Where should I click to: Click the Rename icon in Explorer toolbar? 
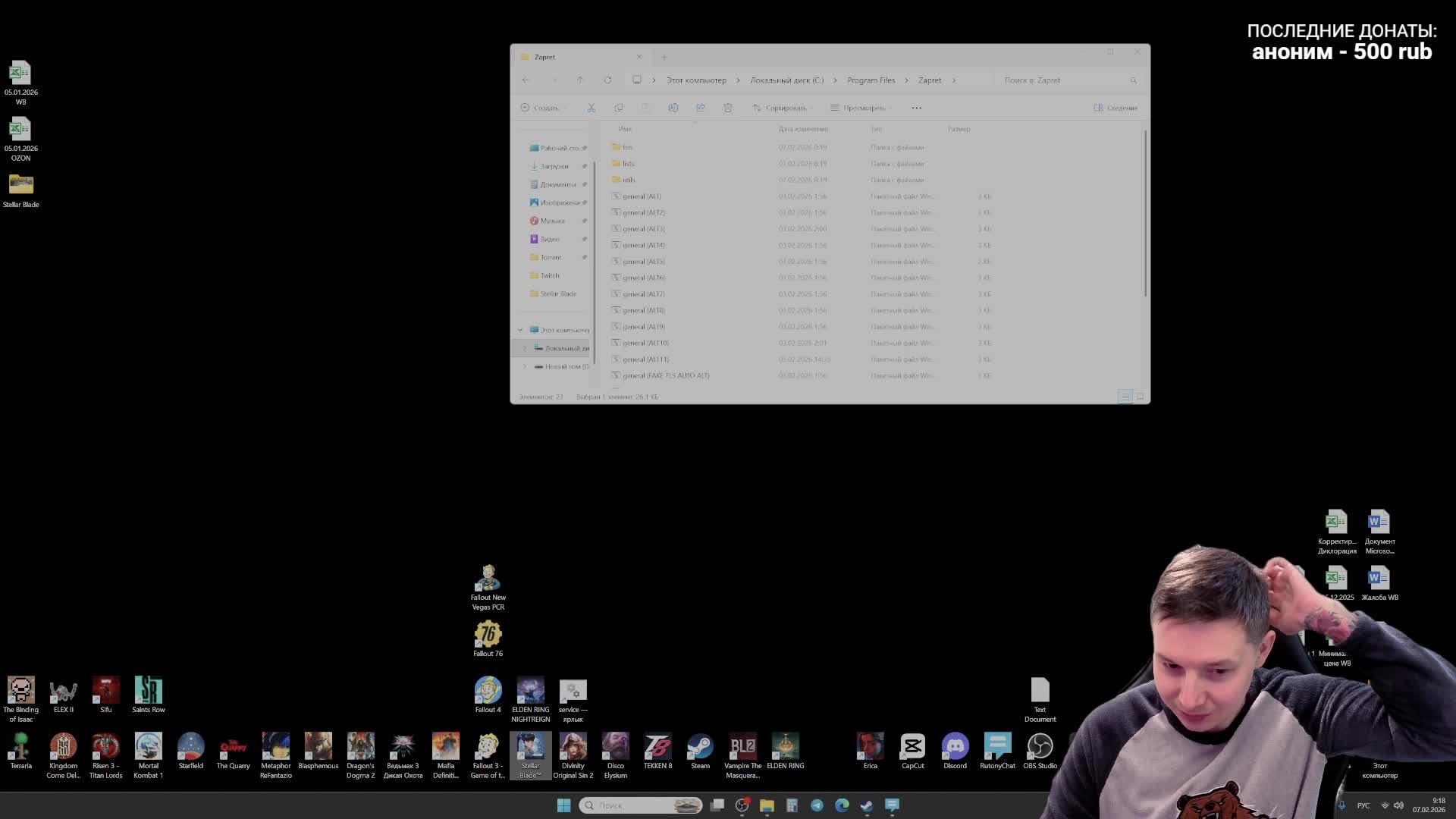point(673,108)
